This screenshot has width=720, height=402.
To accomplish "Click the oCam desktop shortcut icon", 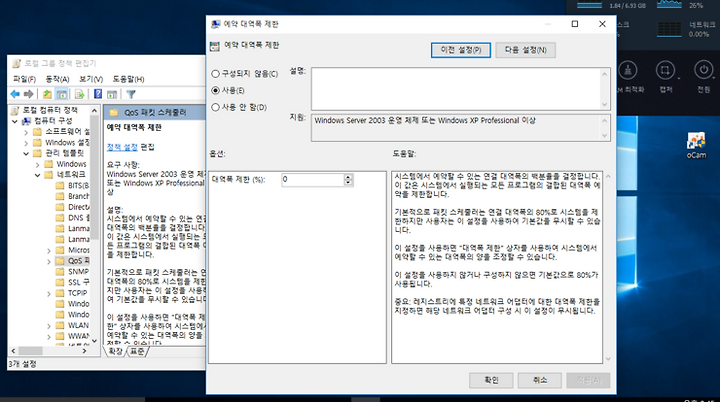I will (x=696, y=145).
